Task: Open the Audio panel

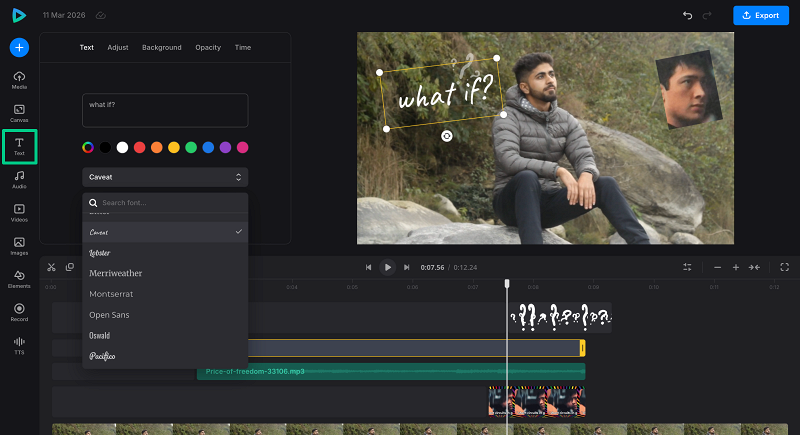Action: tap(19, 180)
